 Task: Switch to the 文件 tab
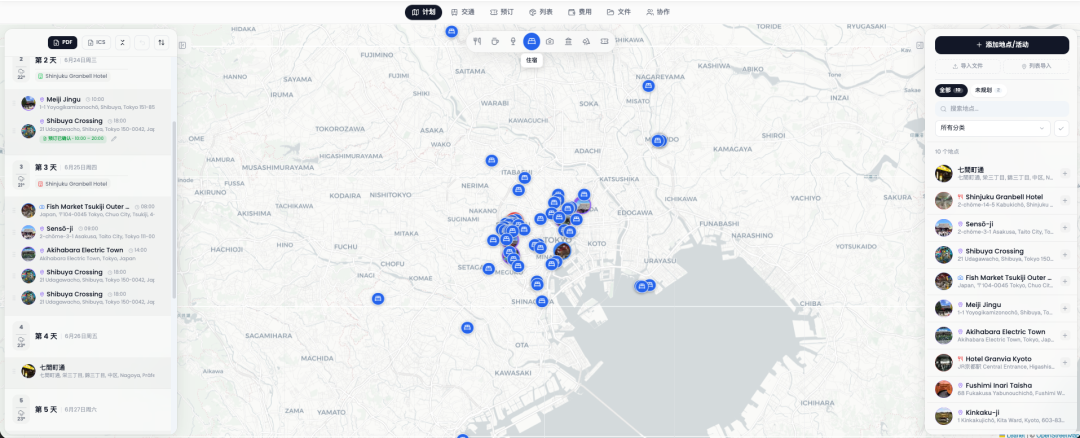coord(619,12)
